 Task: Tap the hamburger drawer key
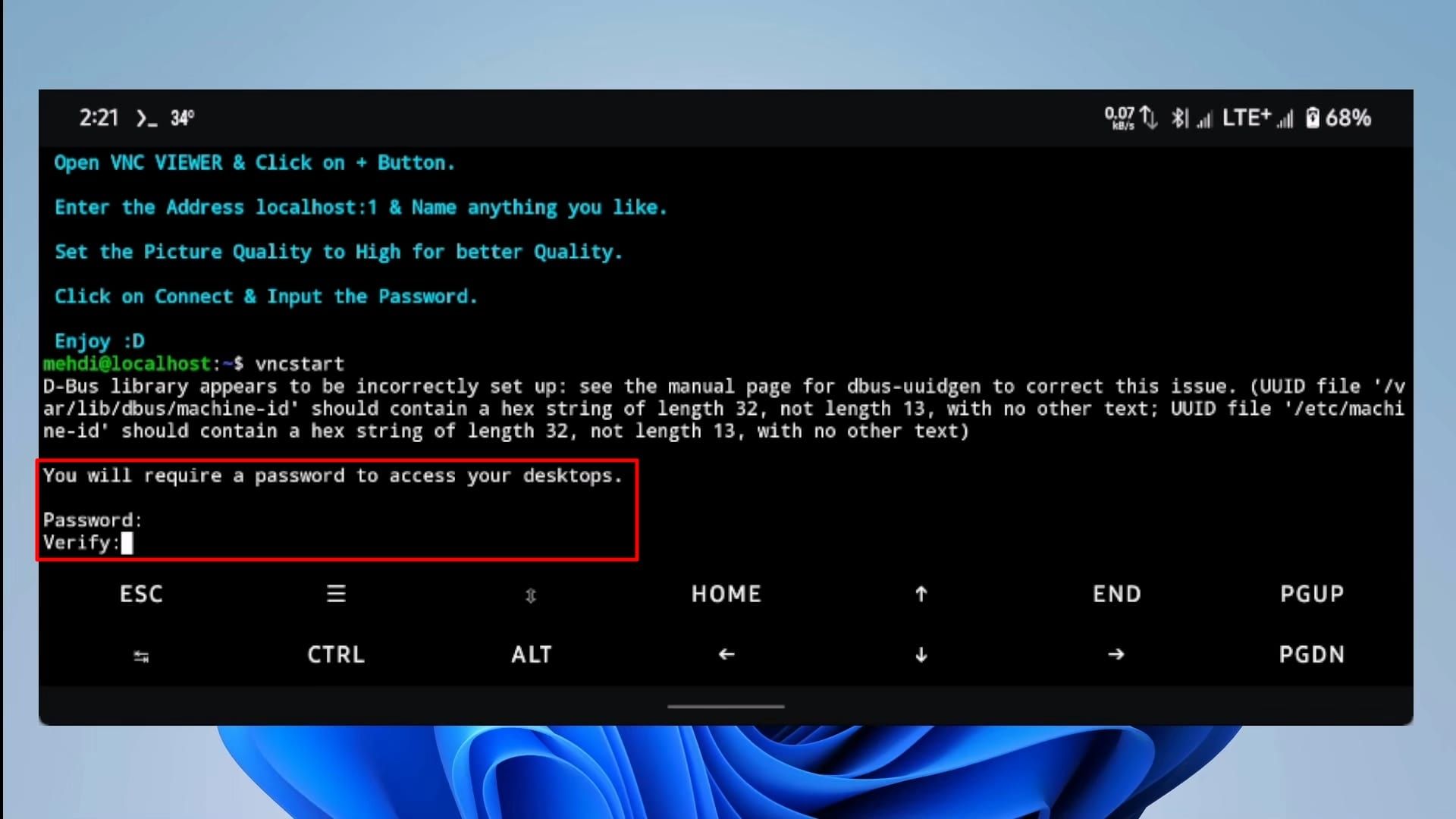336,594
